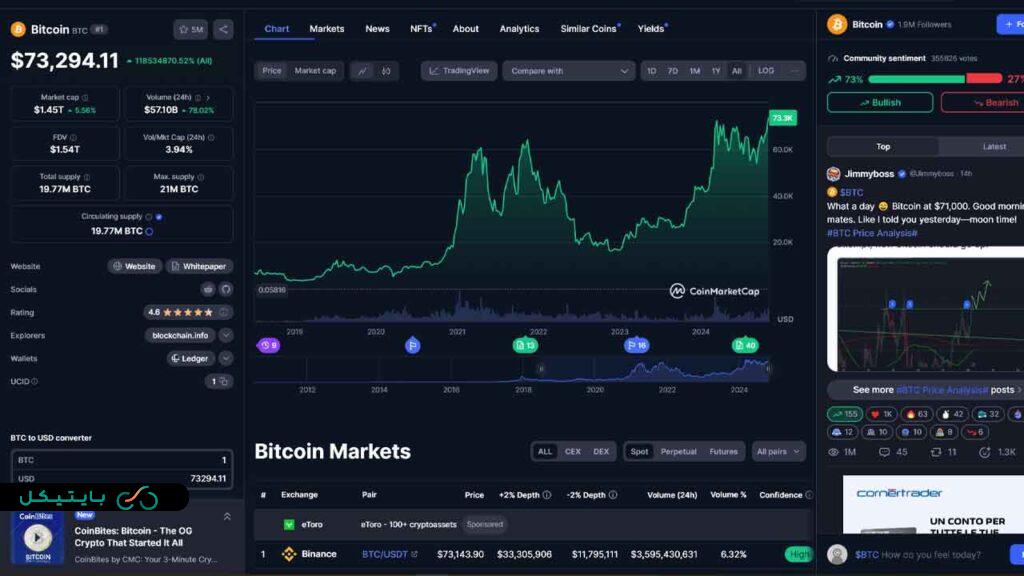Vote Bullish on community sentiment
This screenshot has height=576, width=1024.
pos(880,102)
